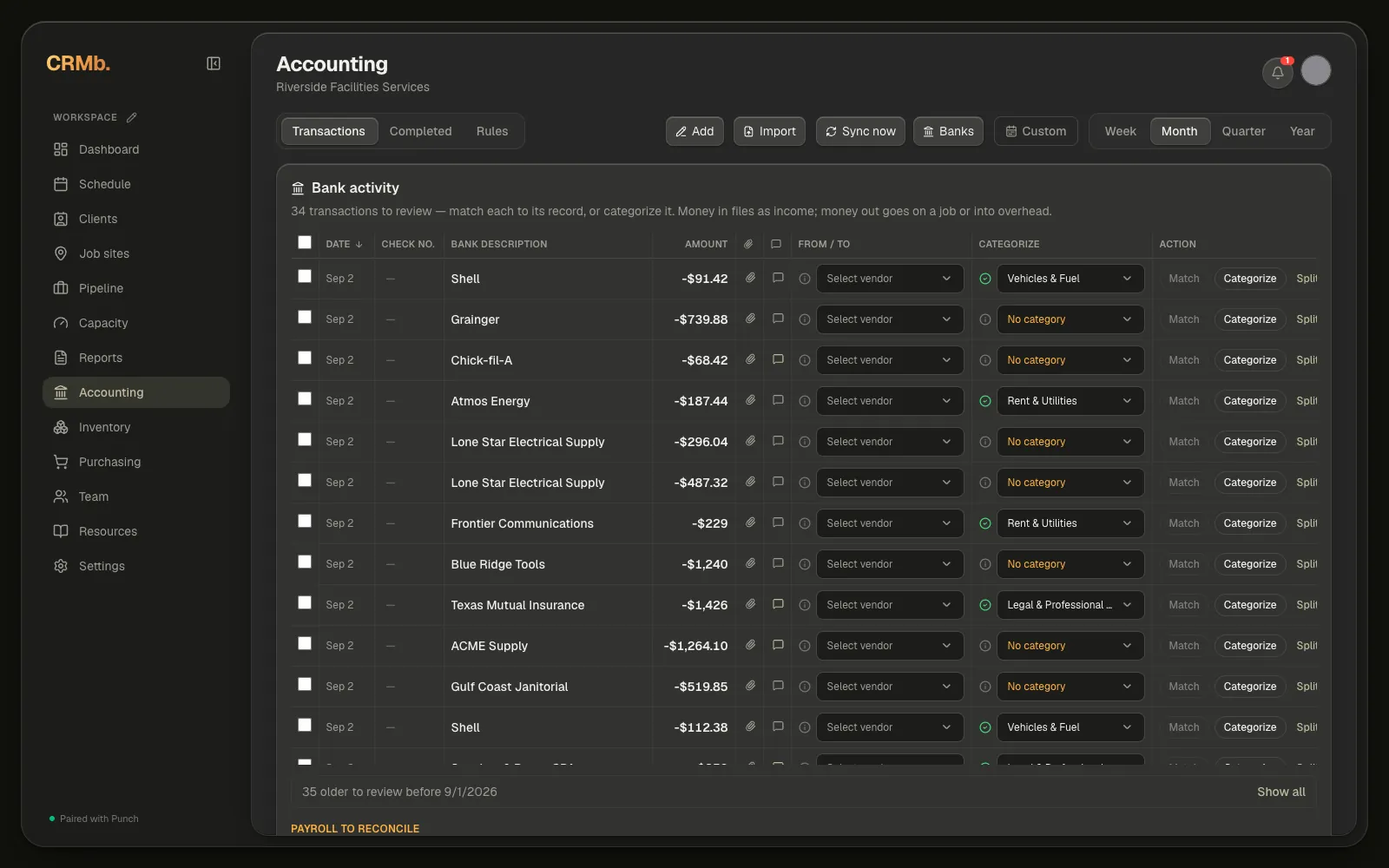Screen dimensions: 1389x868
Task: Click the attachment paperclip on the Grainger row
Action: [x=750, y=319]
